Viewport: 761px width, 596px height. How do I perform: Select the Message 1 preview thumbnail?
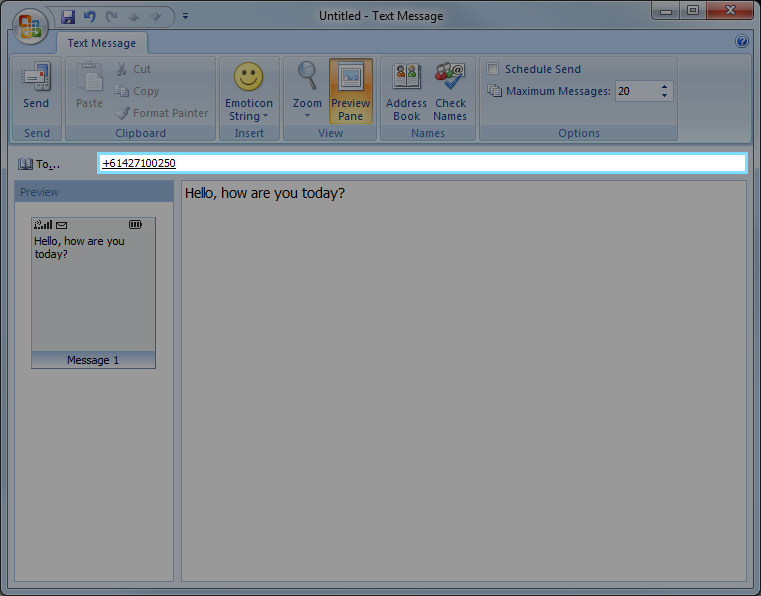pyautogui.click(x=93, y=292)
